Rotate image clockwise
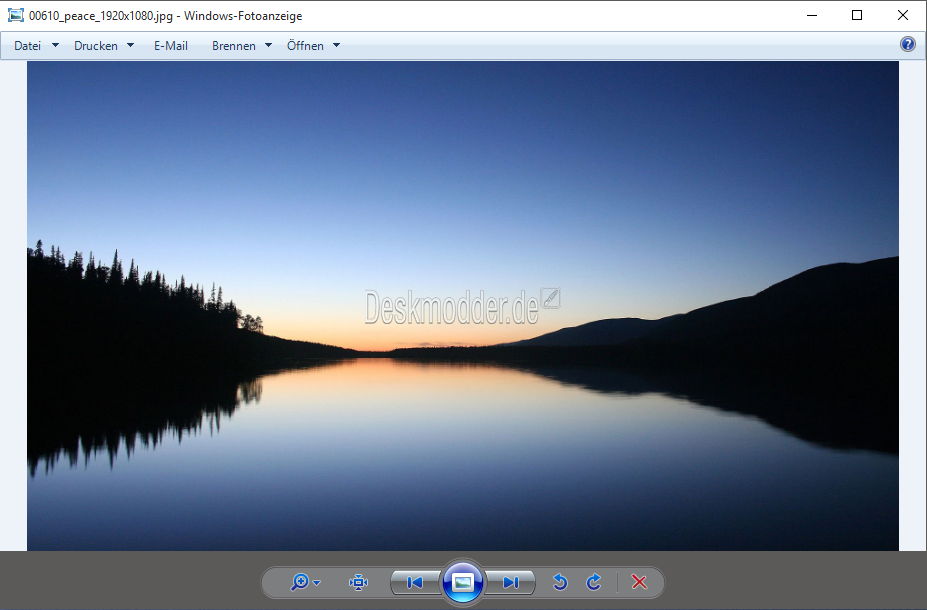927x610 pixels. [x=594, y=582]
